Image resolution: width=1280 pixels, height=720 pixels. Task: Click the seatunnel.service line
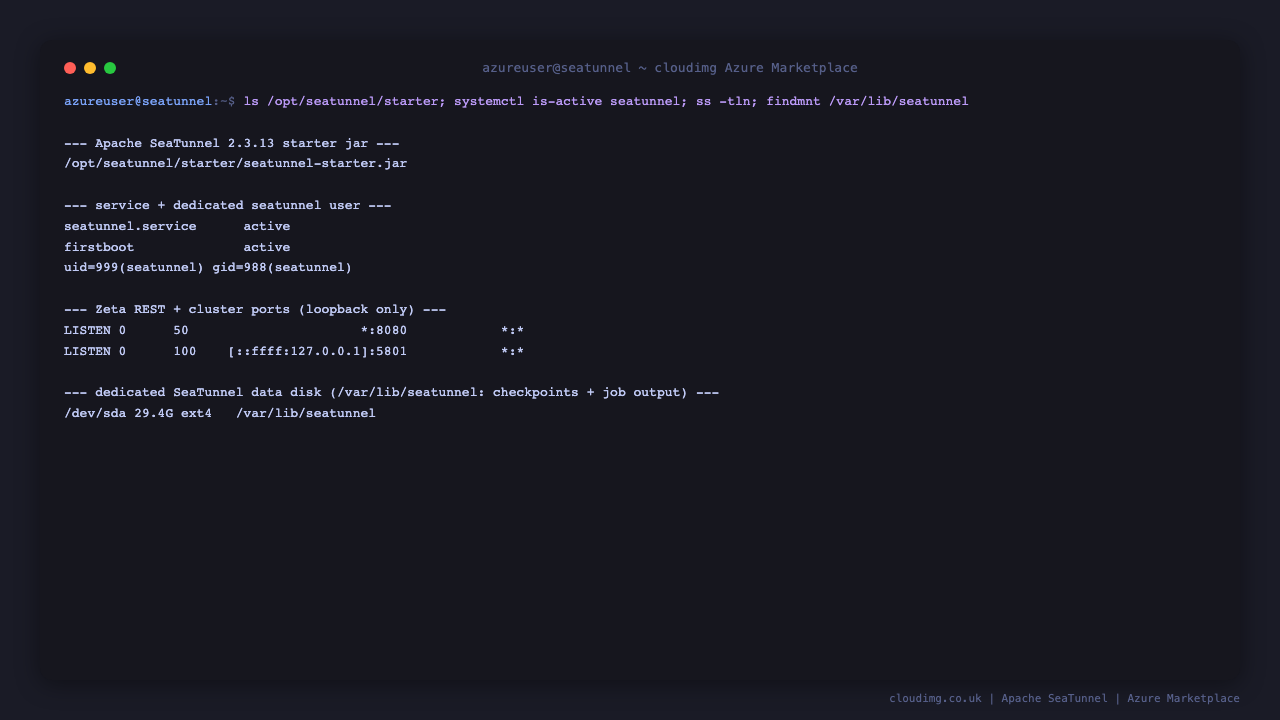click(x=177, y=226)
